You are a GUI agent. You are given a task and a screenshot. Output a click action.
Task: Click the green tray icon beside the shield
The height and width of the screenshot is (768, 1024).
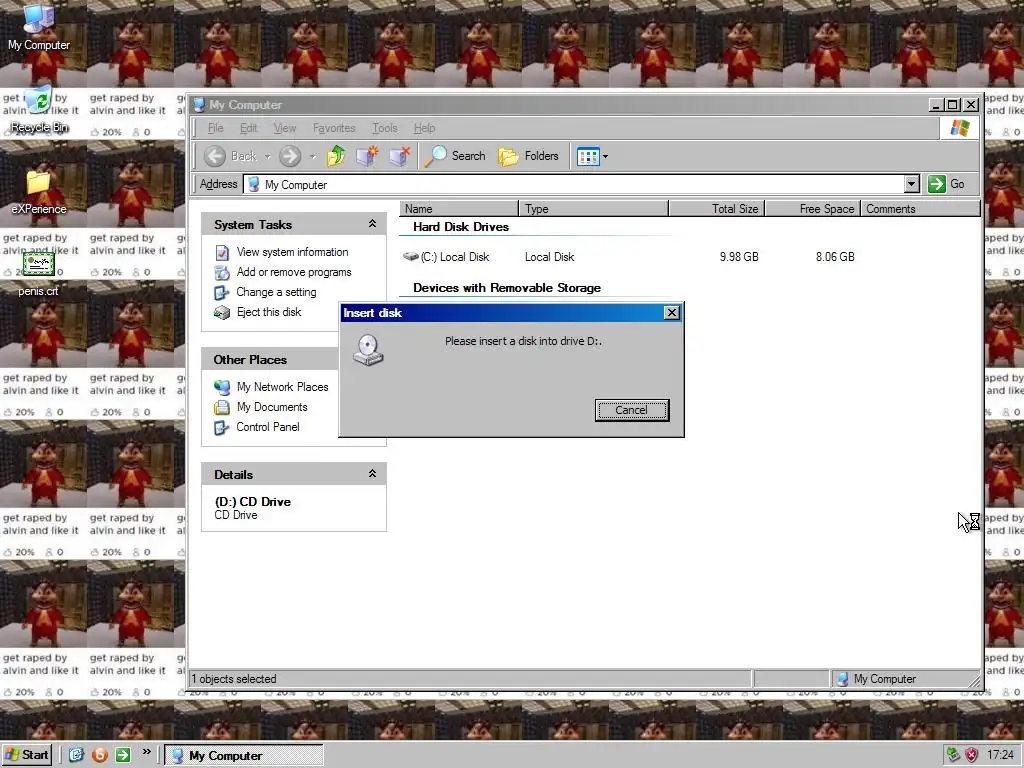tap(953, 755)
